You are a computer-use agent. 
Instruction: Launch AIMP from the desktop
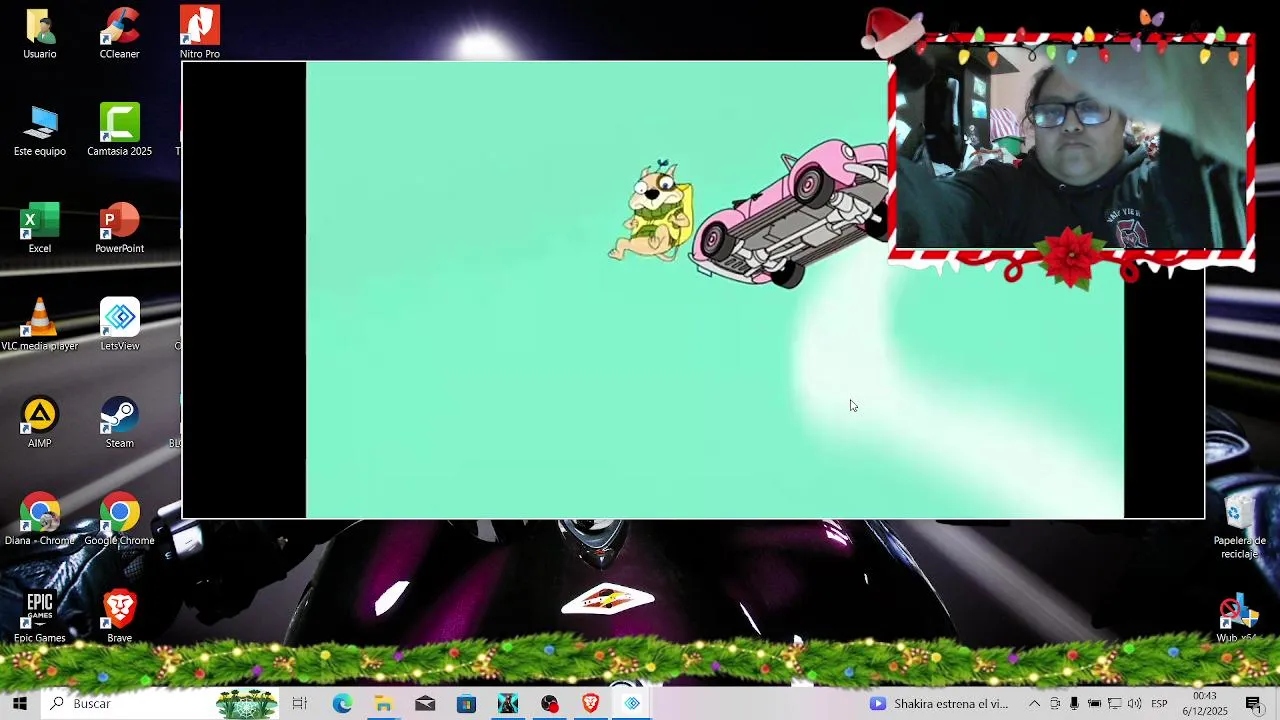40,422
